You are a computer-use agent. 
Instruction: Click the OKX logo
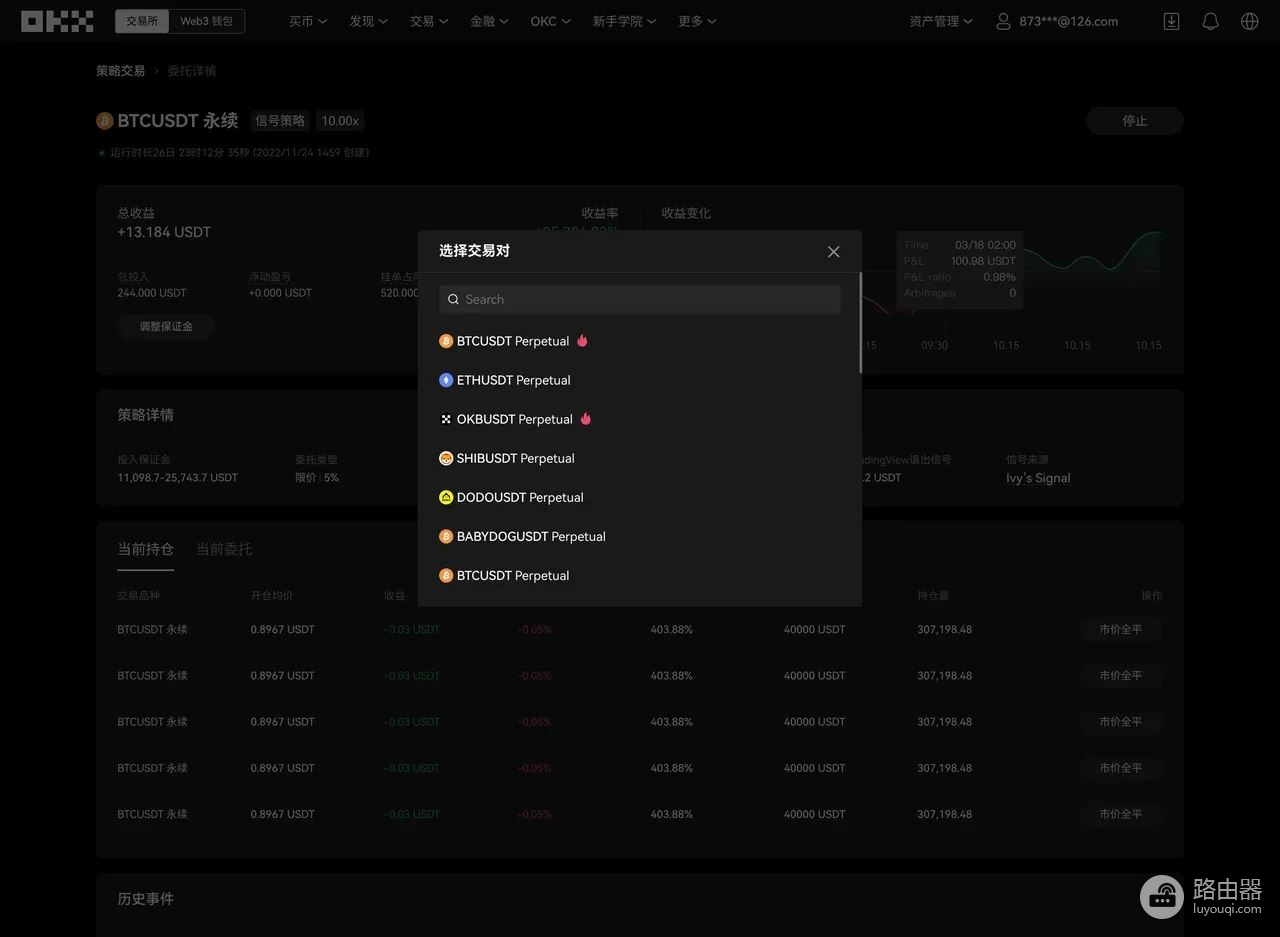[57, 21]
